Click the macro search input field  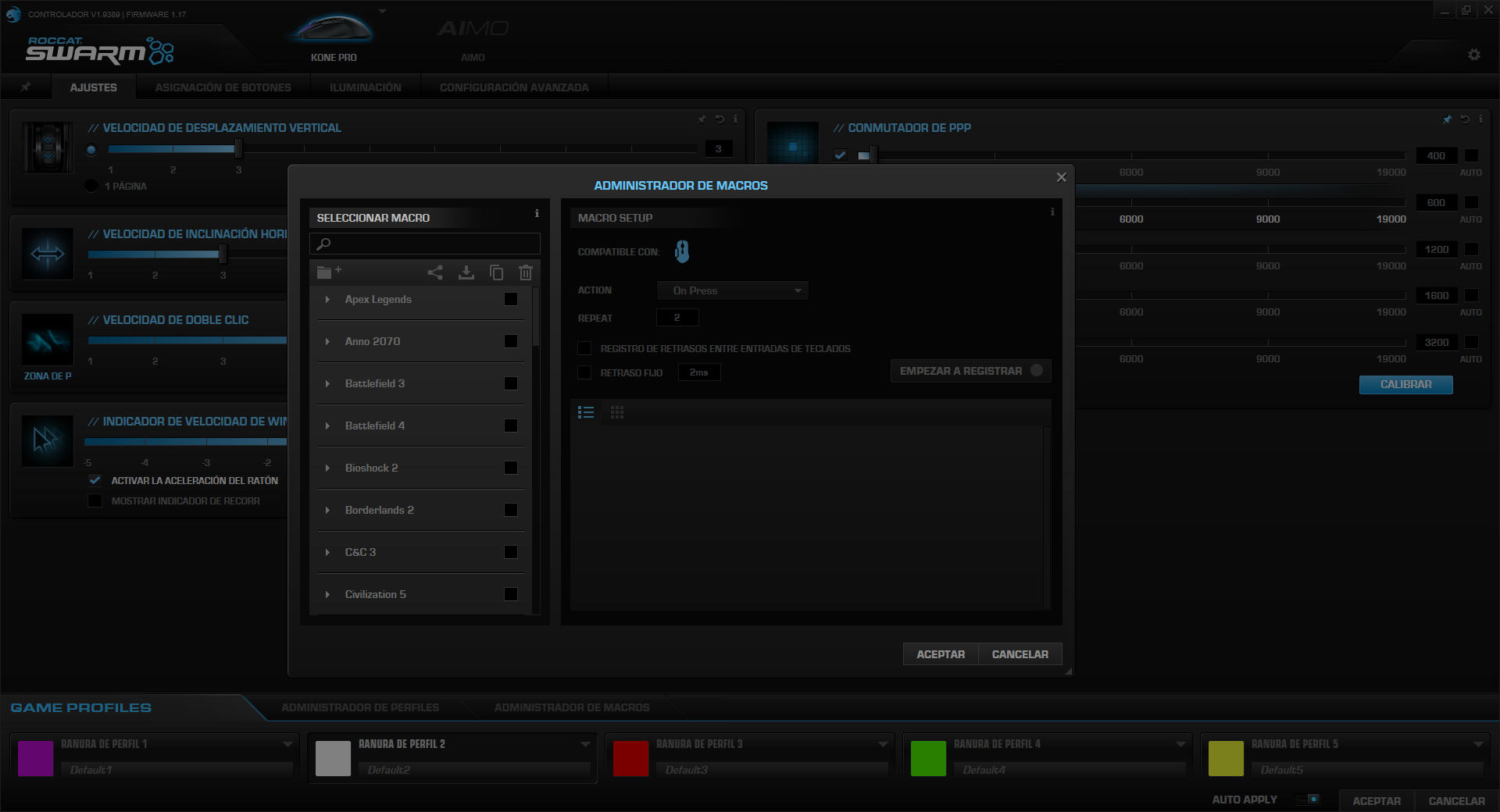(425, 244)
